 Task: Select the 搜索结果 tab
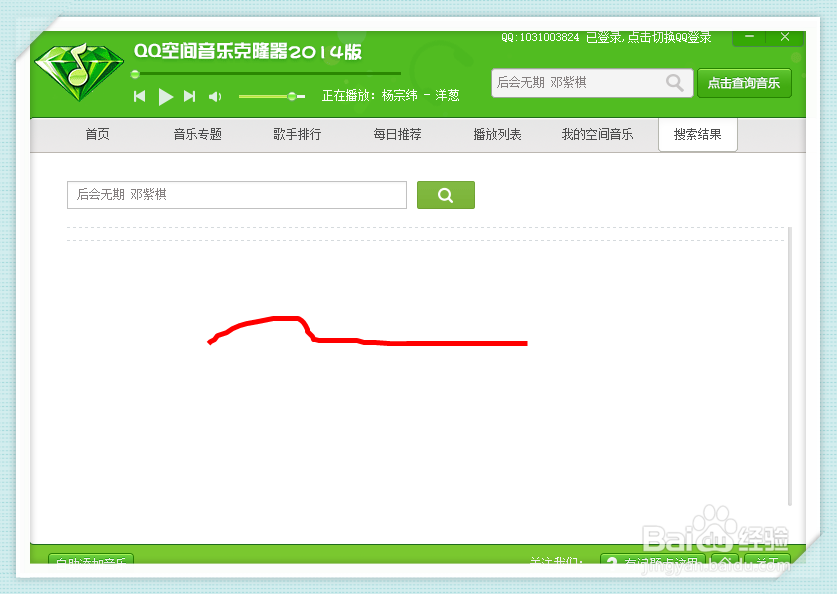(698, 134)
